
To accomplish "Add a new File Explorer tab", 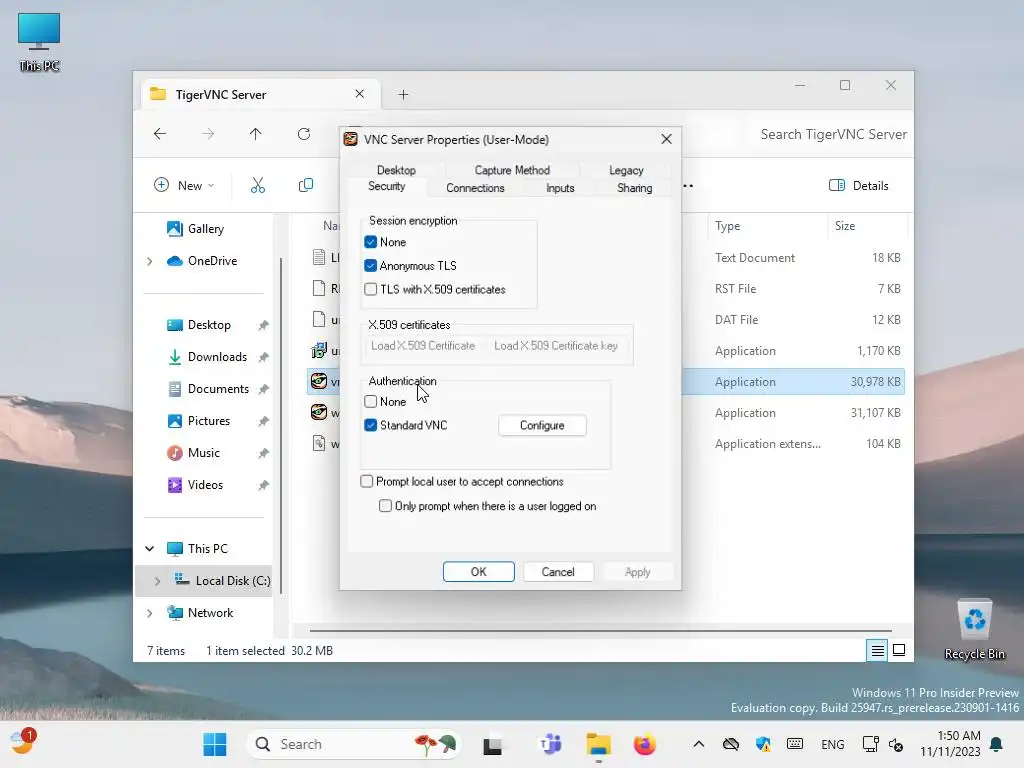I will [404, 95].
